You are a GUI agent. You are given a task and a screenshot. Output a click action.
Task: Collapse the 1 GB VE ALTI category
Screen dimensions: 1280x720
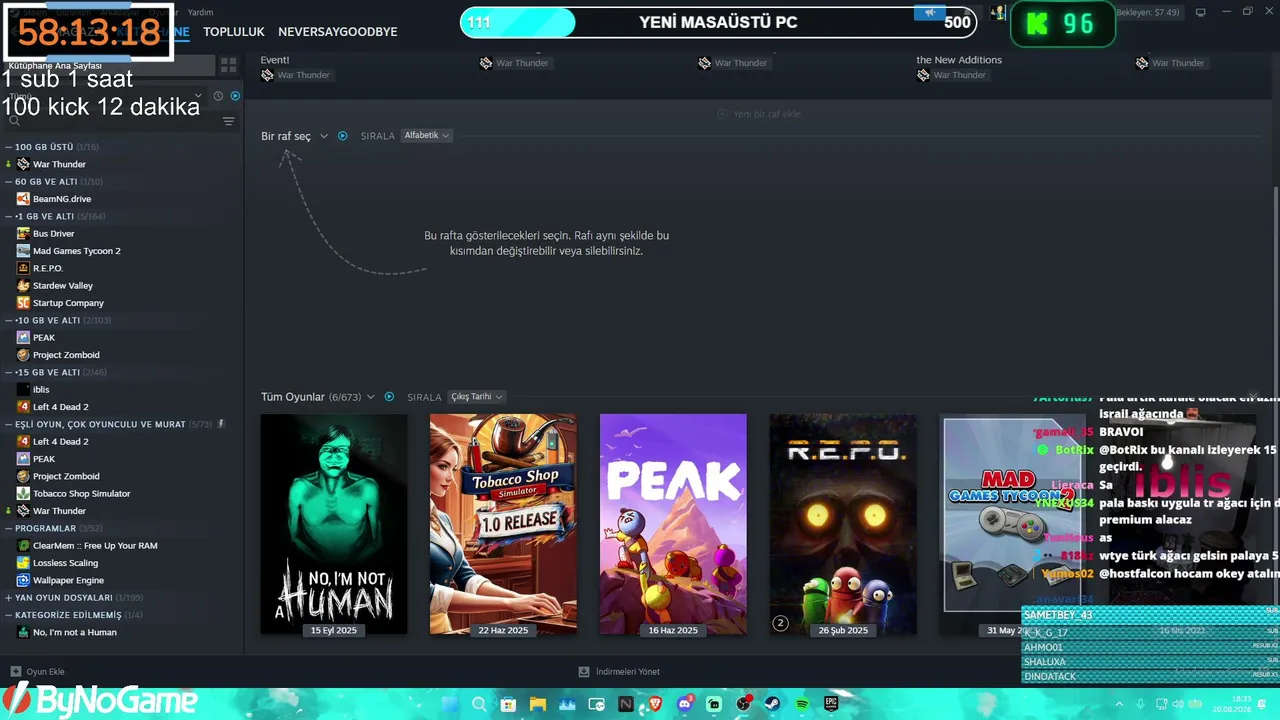tap(9, 216)
